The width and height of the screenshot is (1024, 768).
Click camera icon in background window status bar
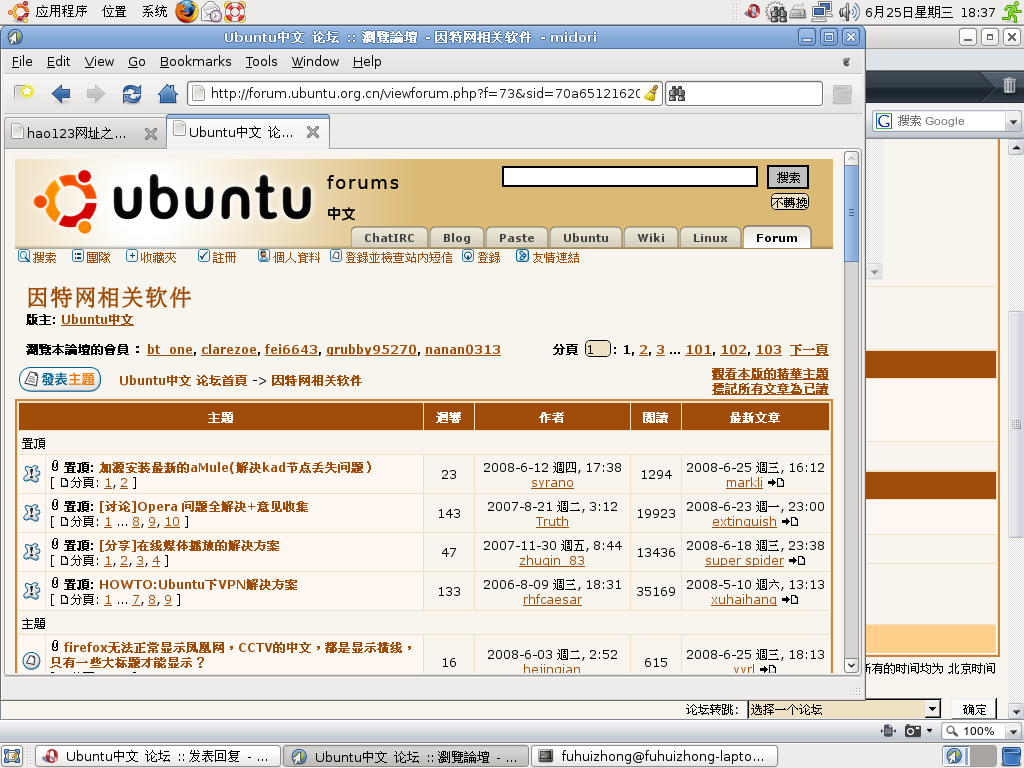(912, 731)
